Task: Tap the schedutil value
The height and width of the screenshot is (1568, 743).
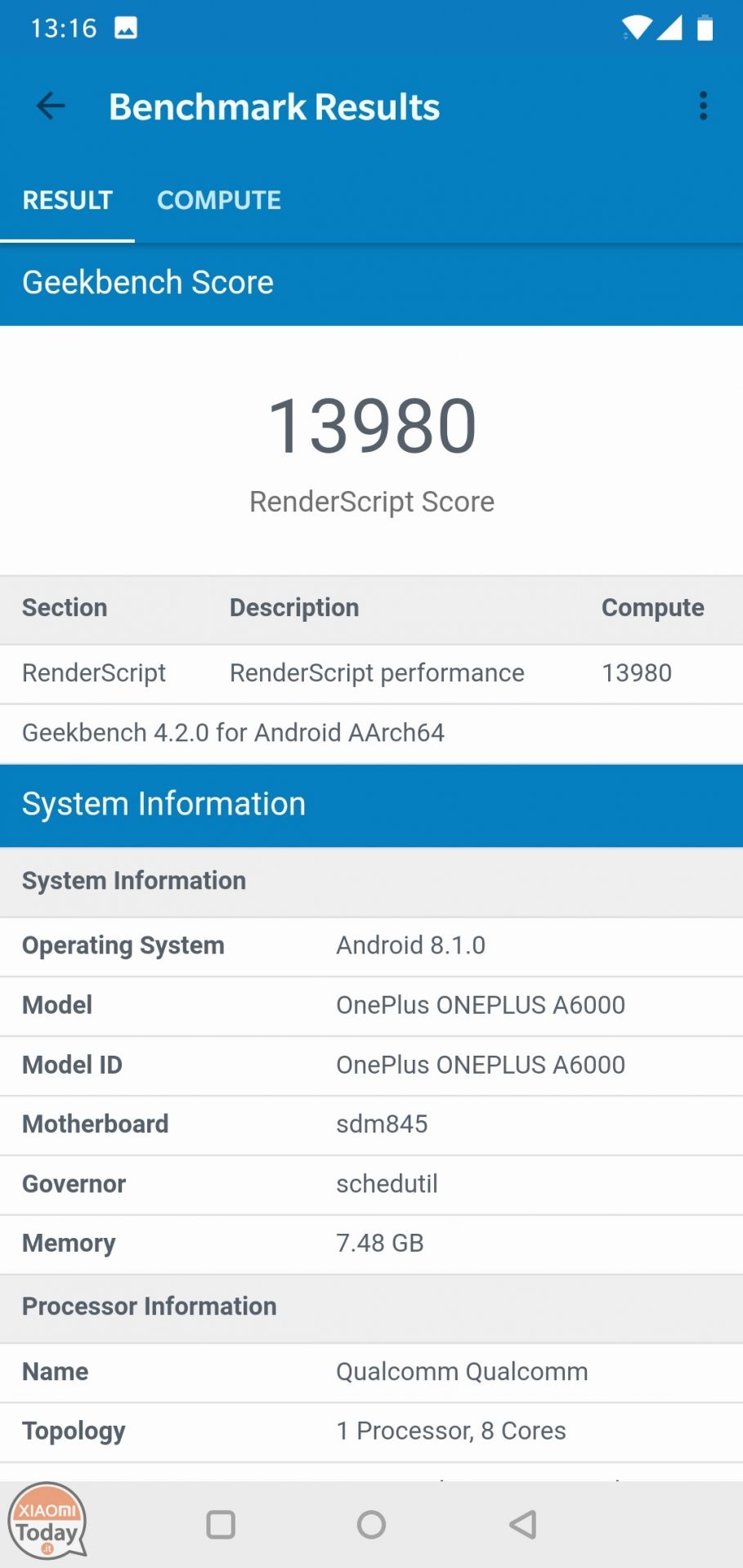Action: pyautogui.click(x=387, y=1184)
